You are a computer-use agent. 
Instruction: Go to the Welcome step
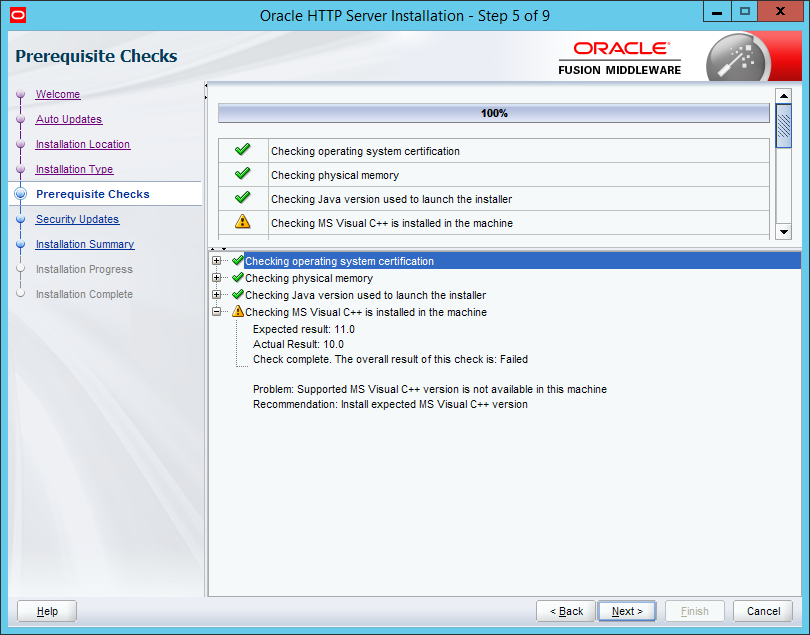(58, 94)
